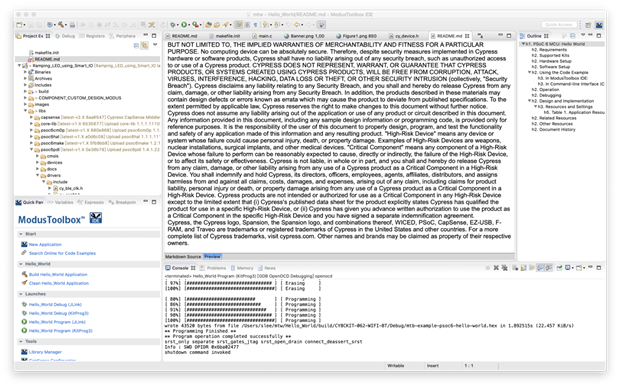Screen dimensions: 619x387
Task: Switch to the Markdown Source tab
Action: [183, 257]
